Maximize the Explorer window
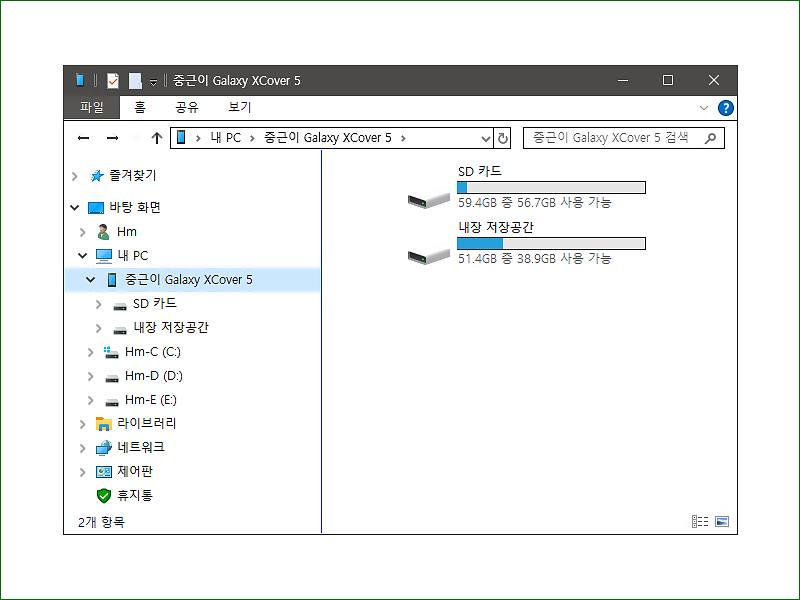The height and width of the screenshot is (600, 800). tap(668, 80)
